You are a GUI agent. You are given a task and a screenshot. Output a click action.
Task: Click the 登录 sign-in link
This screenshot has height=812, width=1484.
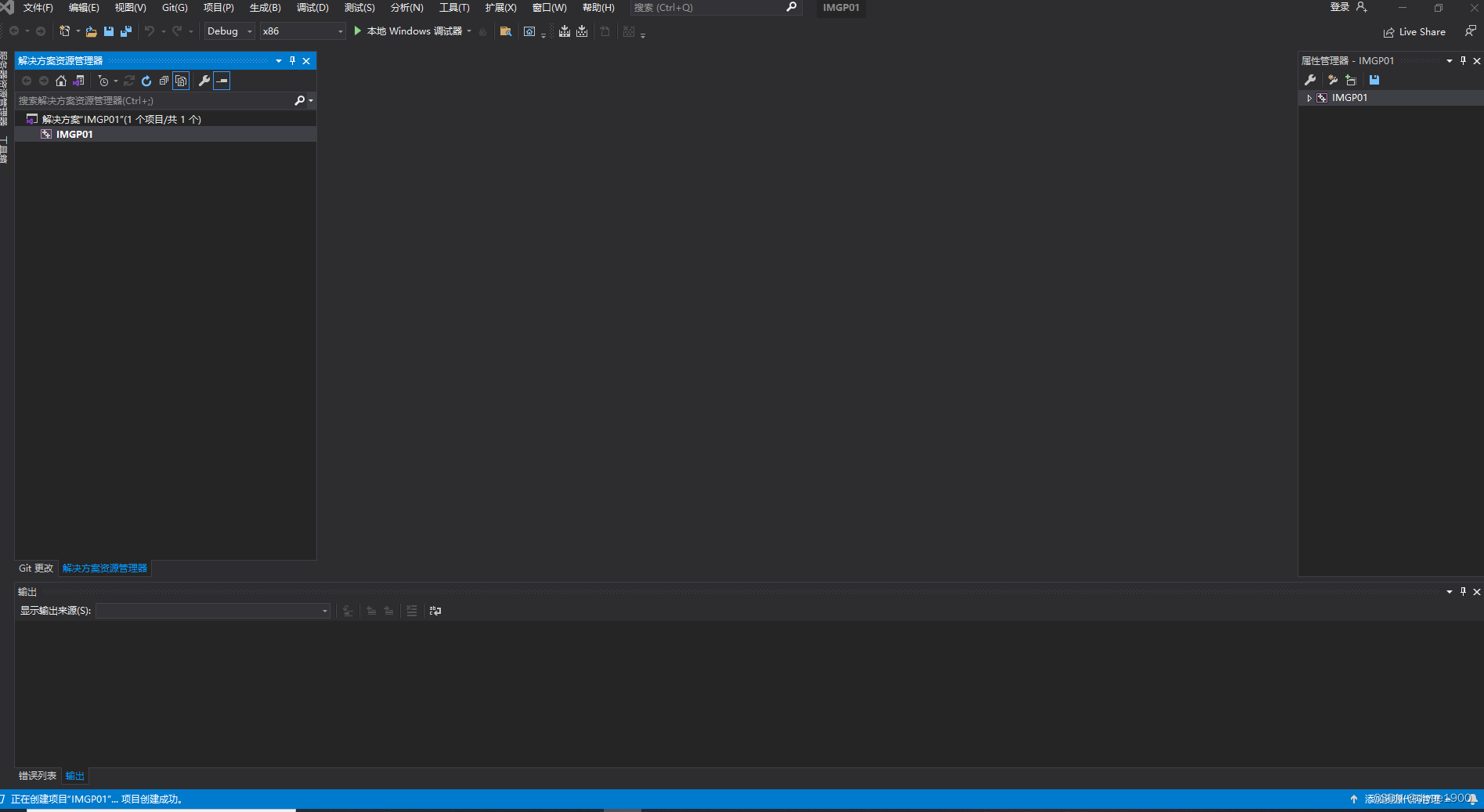click(1339, 7)
